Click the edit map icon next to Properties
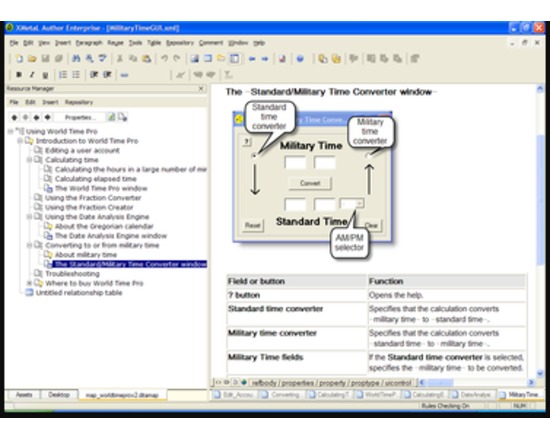The width and height of the screenshot is (550, 440). tap(112, 117)
